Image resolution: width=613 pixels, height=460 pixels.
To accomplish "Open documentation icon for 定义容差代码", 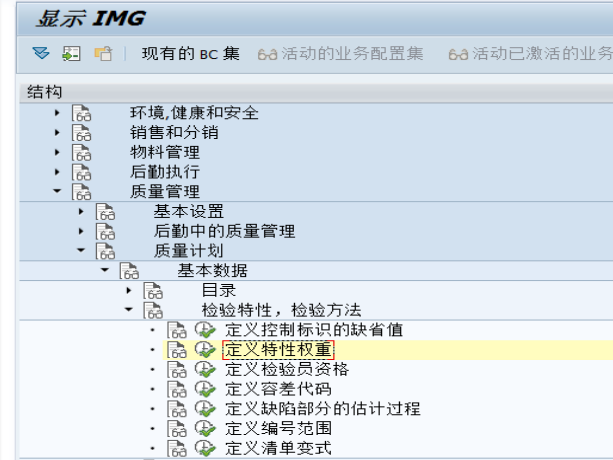I will click(x=177, y=389).
